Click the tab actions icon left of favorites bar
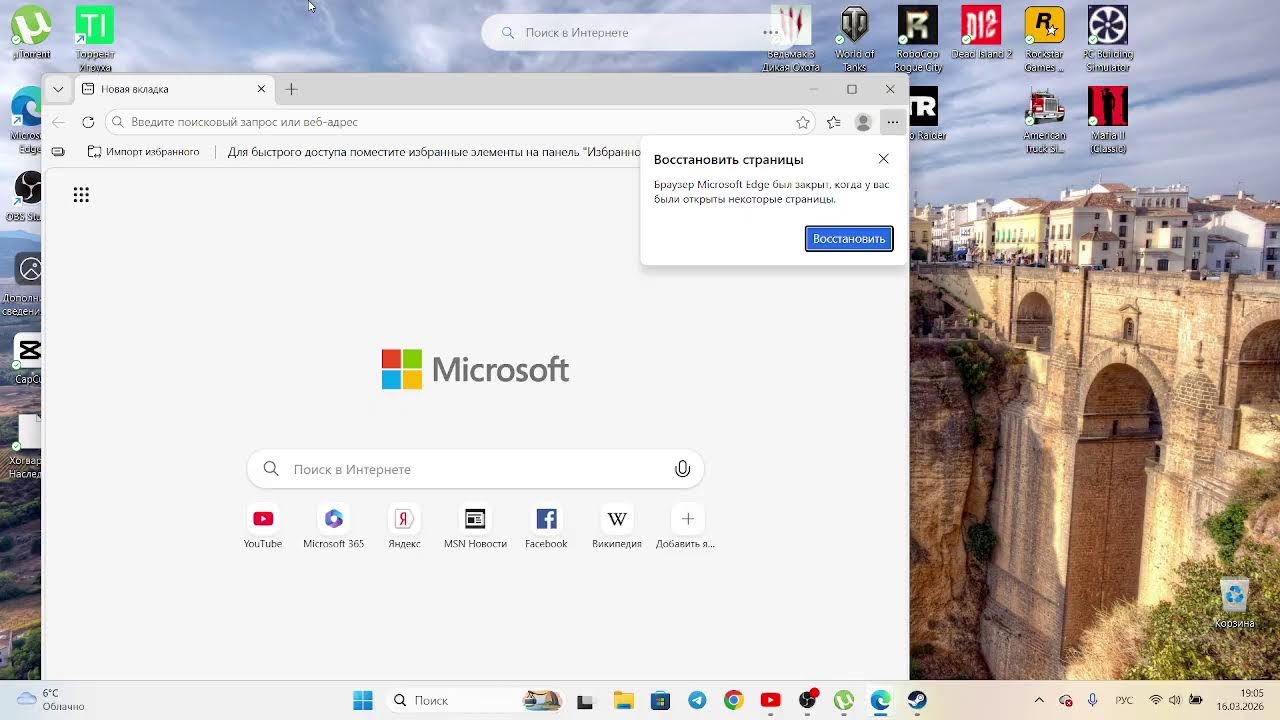 (58, 152)
